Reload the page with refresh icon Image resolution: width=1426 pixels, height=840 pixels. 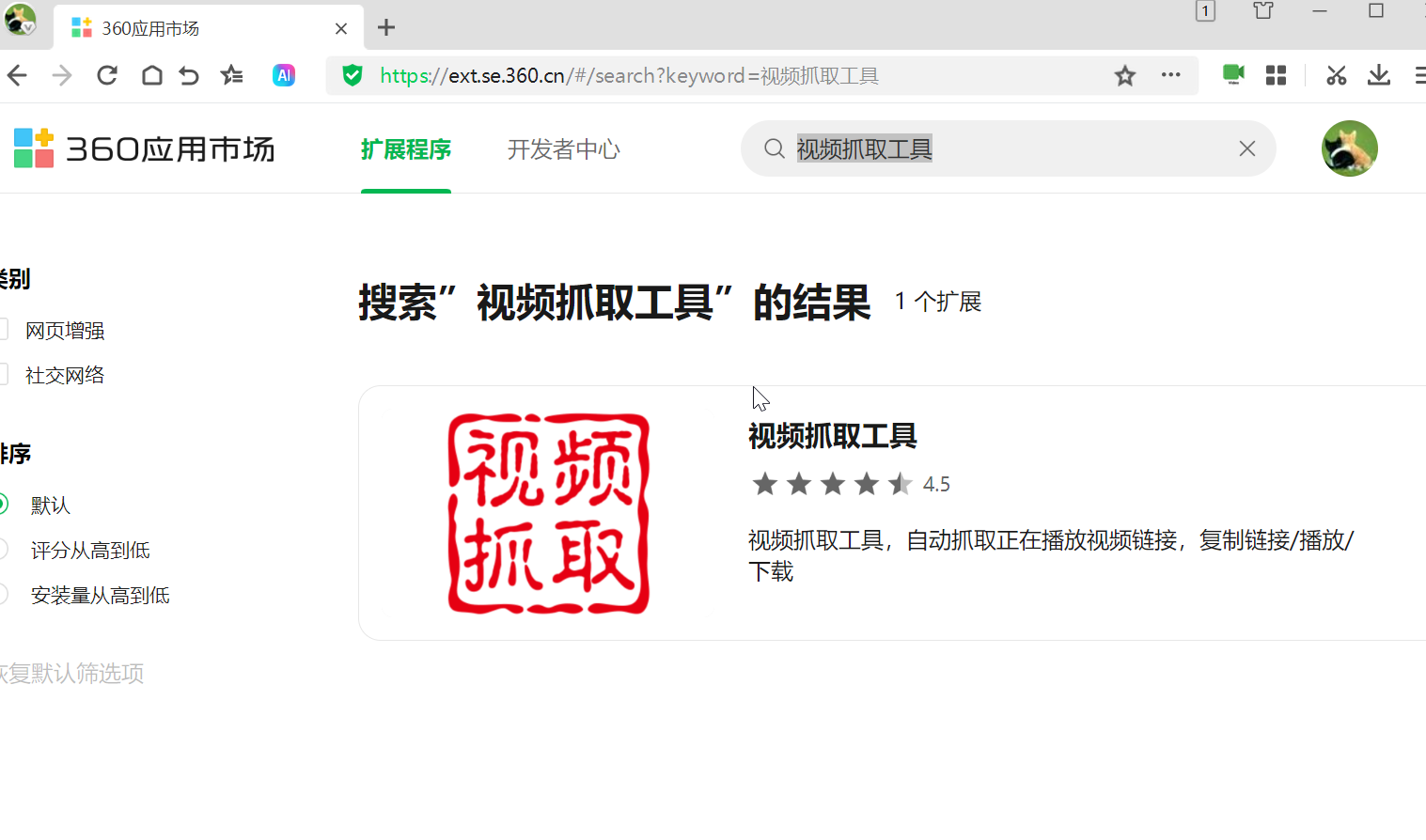click(x=107, y=75)
